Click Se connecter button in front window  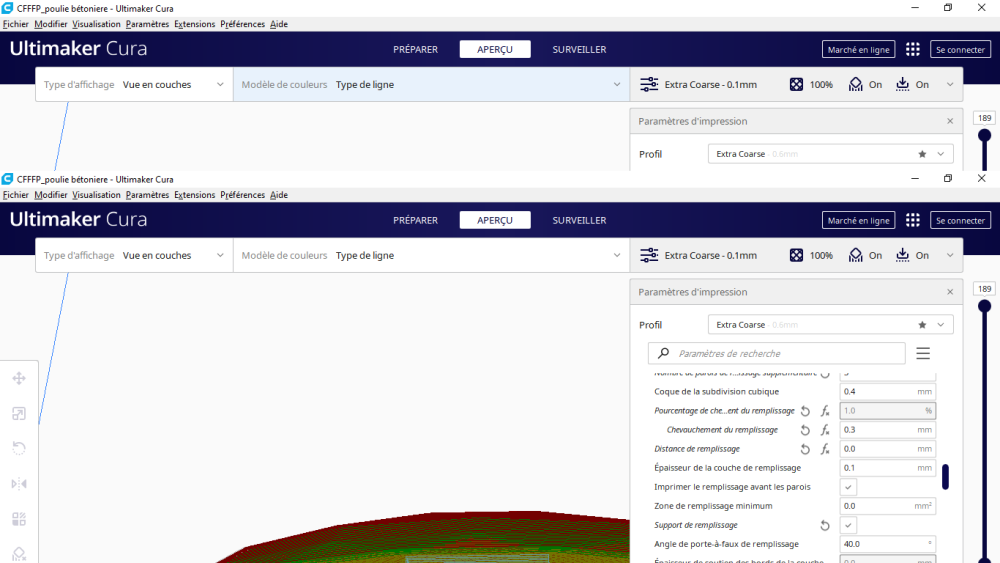click(x=960, y=220)
